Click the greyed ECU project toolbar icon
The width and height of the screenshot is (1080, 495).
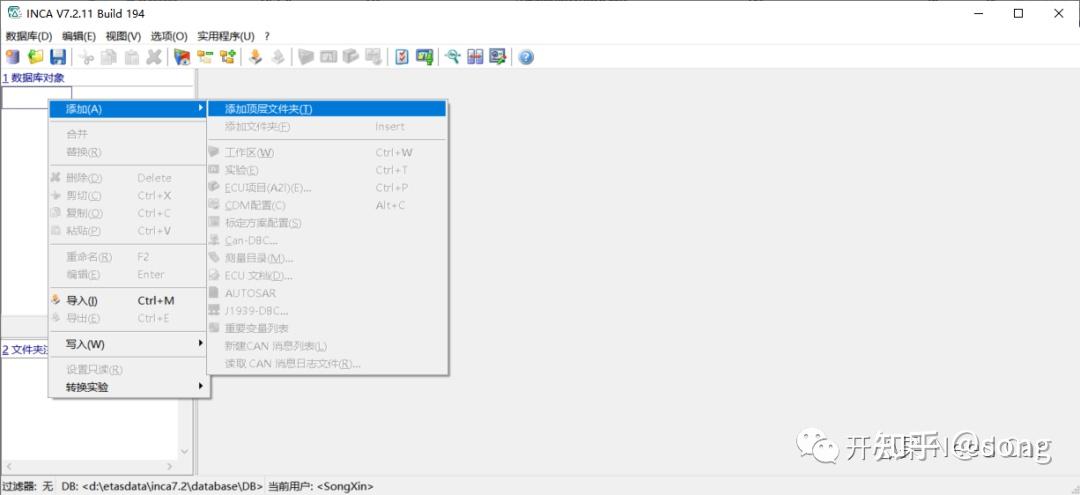click(x=351, y=57)
